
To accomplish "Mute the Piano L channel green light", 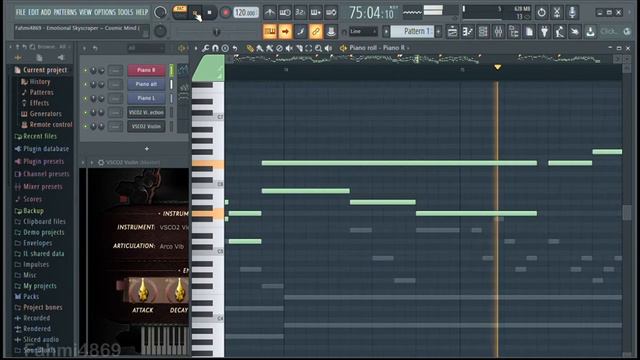I will pos(85,98).
